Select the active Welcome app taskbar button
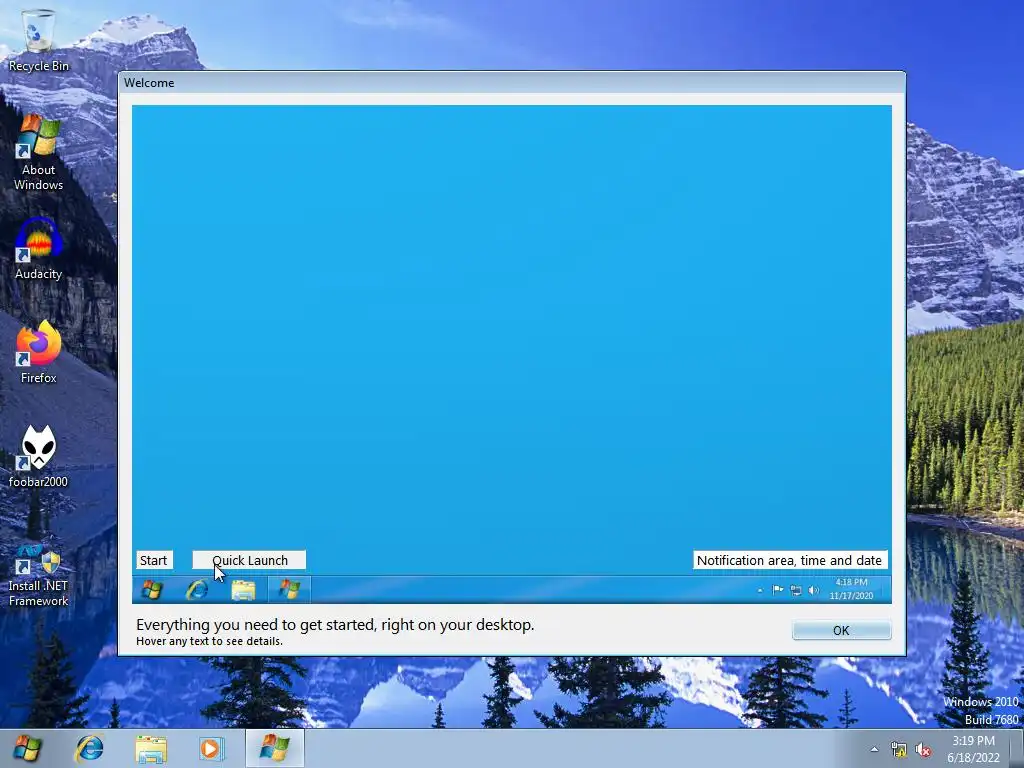1024x768 pixels. (x=274, y=748)
